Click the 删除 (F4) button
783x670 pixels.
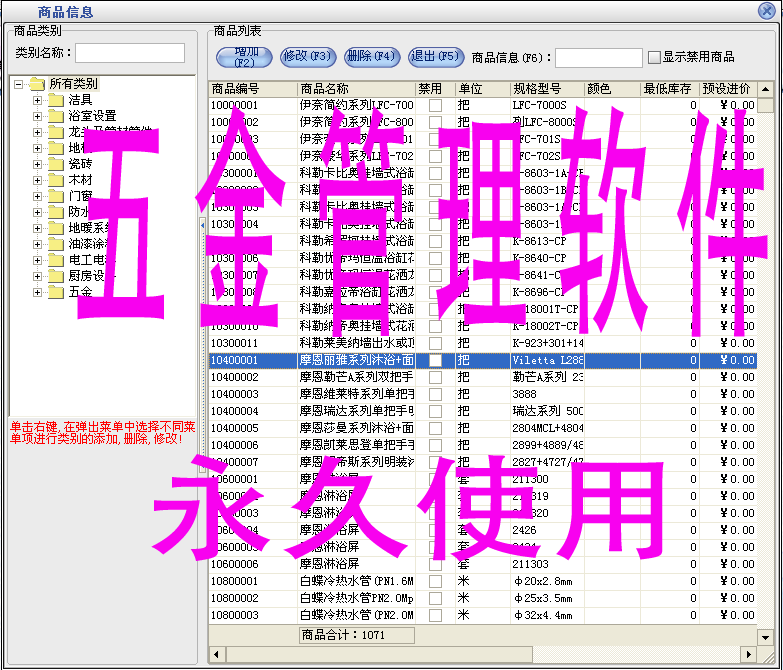[372, 56]
